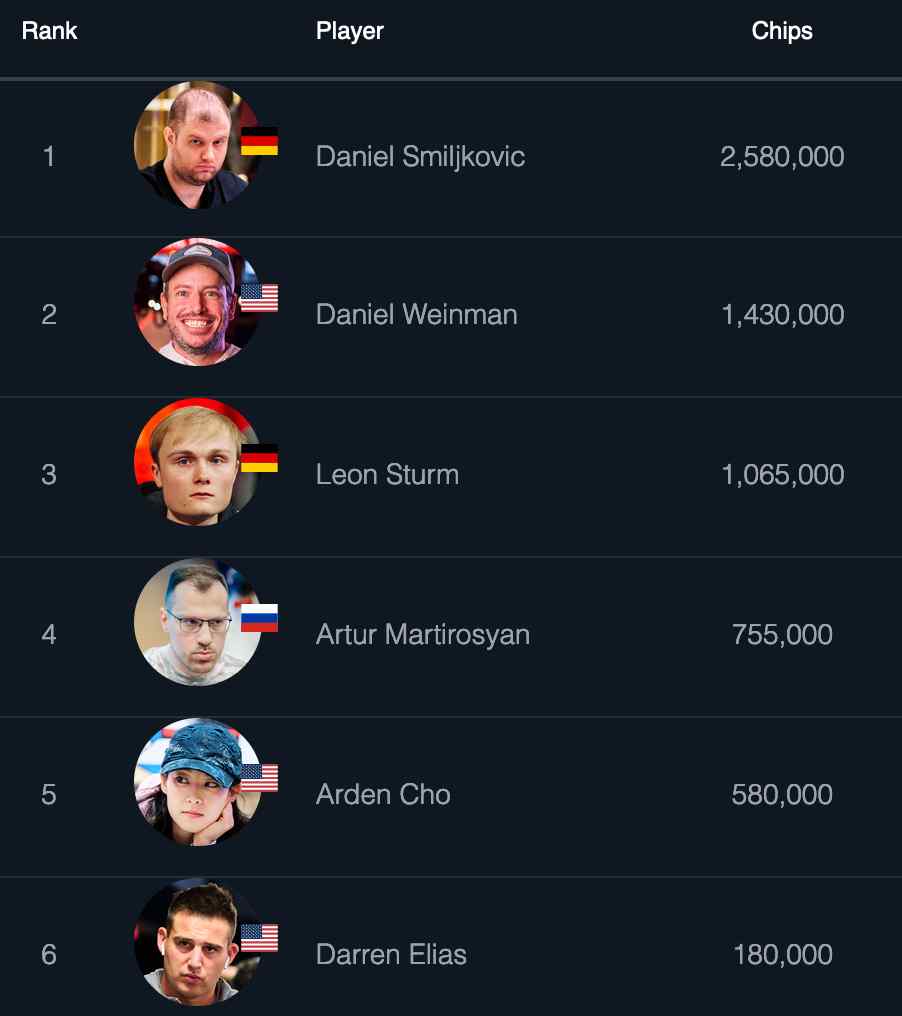Select the Leon Sturm name

click(387, 474)
